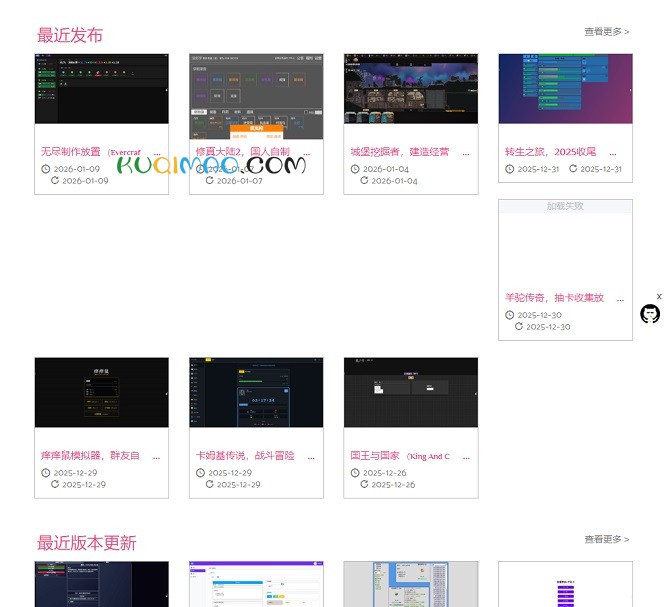Open thumbnail of 转生之旅 game
The image size is (666, 607).
point(565,89)
